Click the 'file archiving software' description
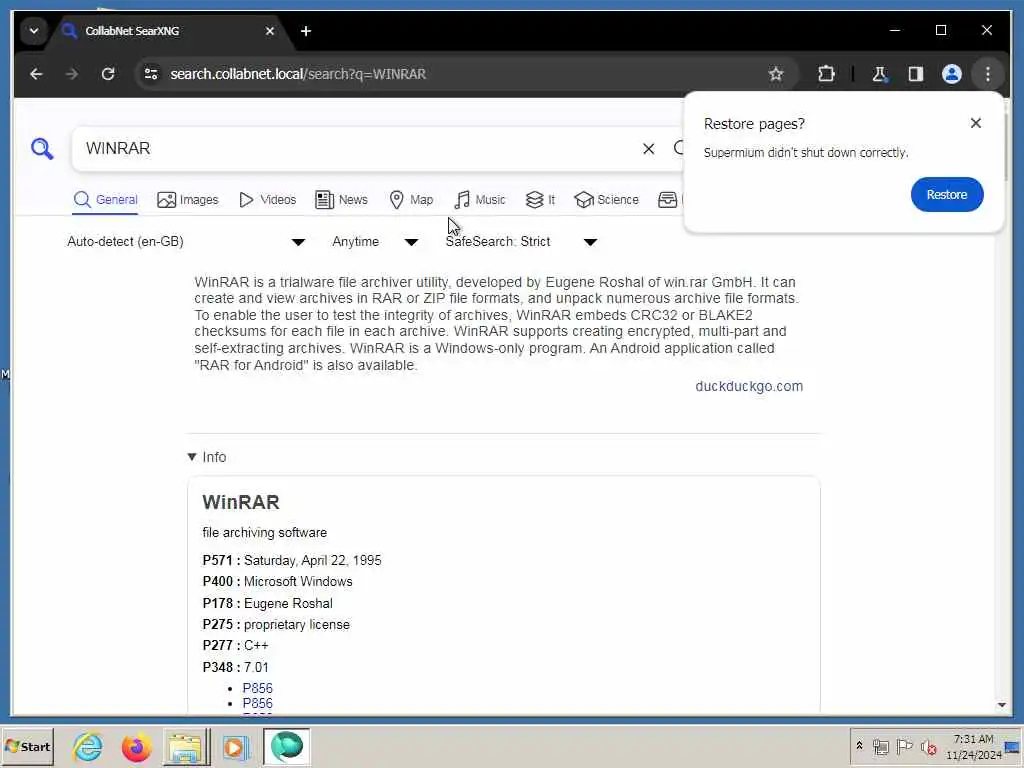This screenshot has width=1024, height=768. pos(264,532)
